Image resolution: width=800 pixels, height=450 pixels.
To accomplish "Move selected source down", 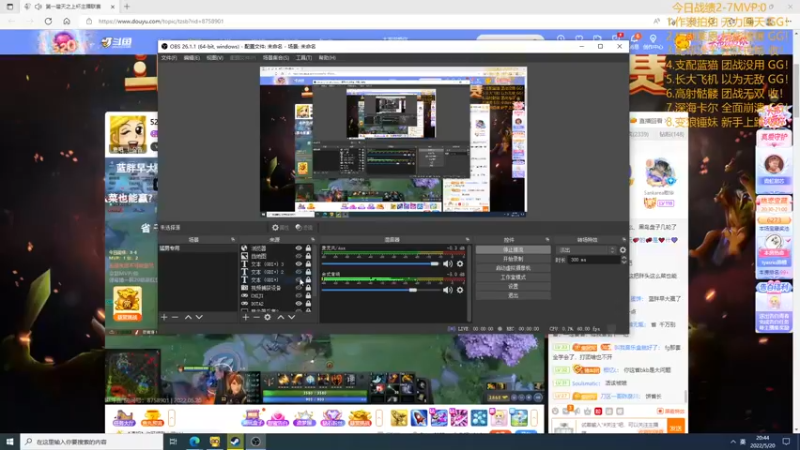I will click(x=292, y=317).
